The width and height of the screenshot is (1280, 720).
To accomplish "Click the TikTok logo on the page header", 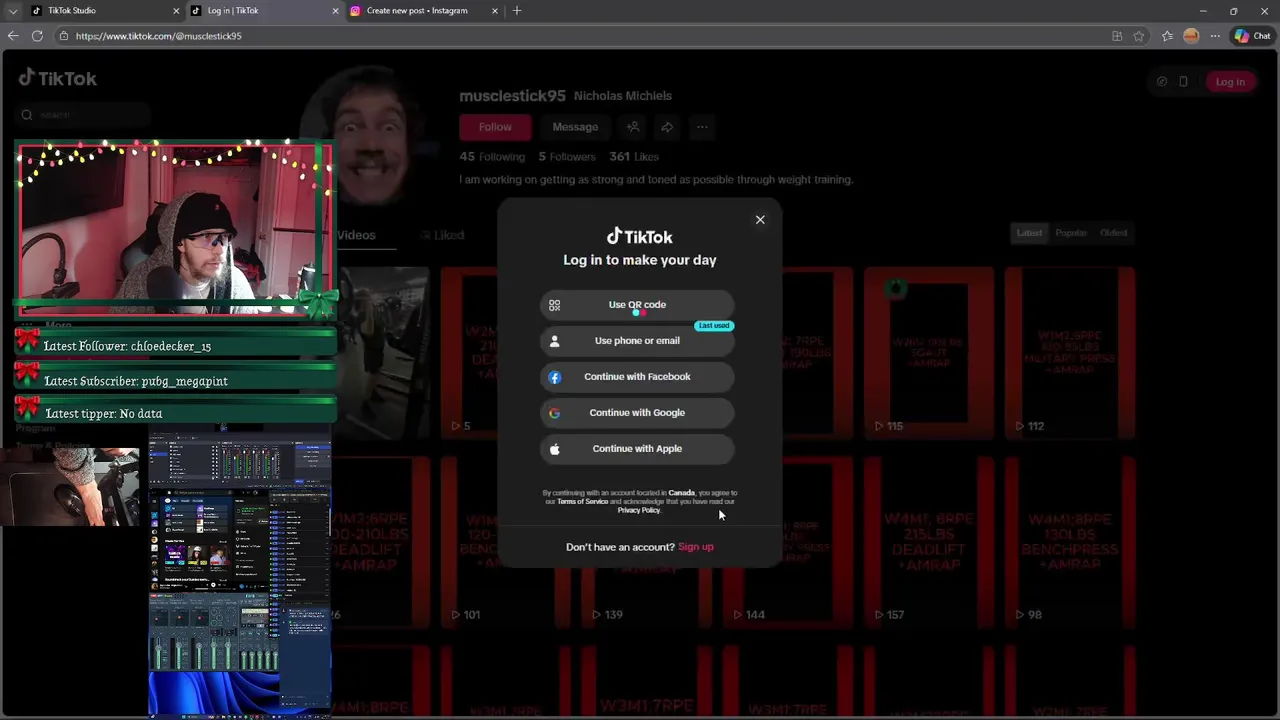I will pos(58,78).
